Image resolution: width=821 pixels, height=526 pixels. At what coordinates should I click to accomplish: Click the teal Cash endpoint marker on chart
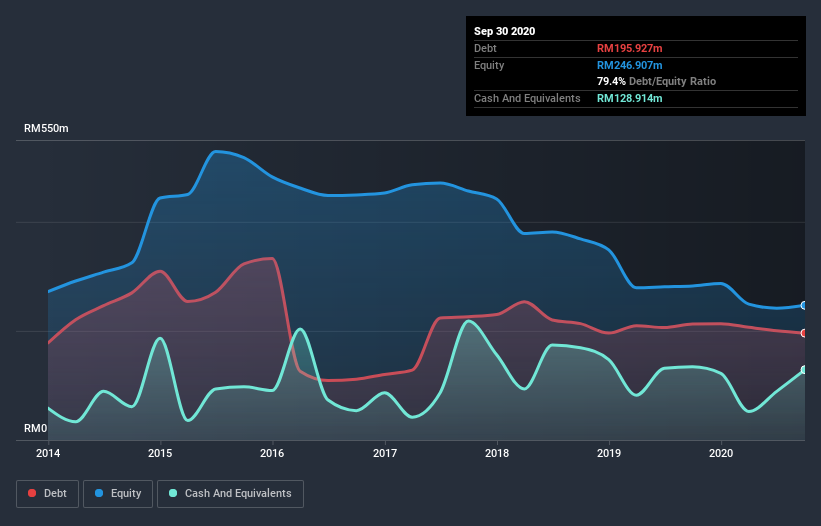point(804,370)
